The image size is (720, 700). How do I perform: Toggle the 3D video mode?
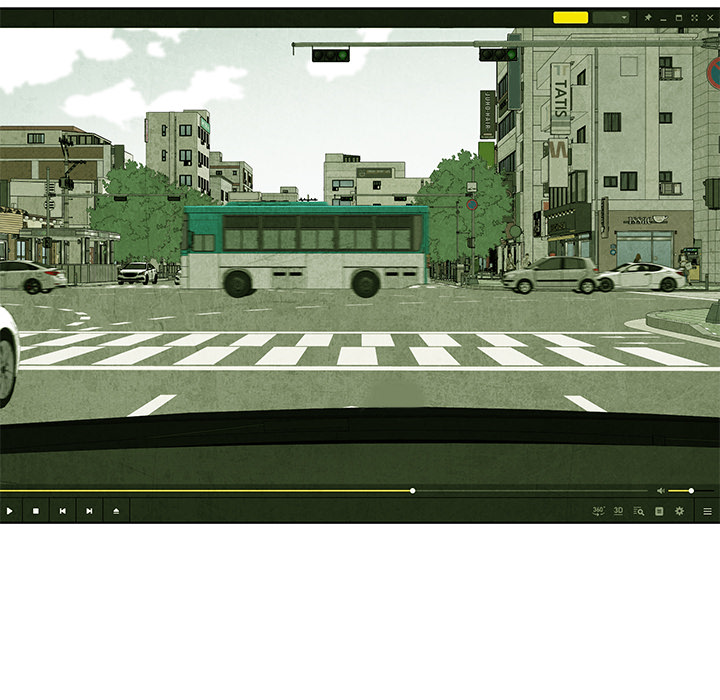619,511
